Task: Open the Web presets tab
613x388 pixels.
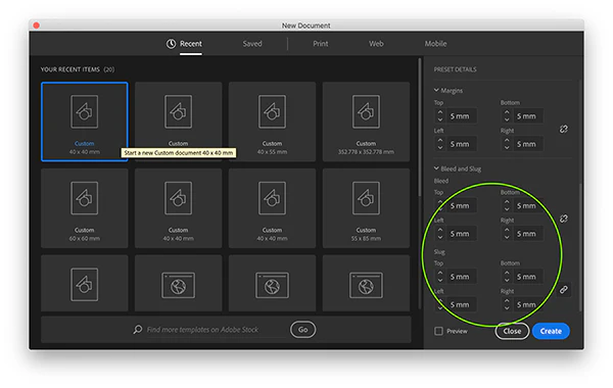Action: click(x=376, y=44)
